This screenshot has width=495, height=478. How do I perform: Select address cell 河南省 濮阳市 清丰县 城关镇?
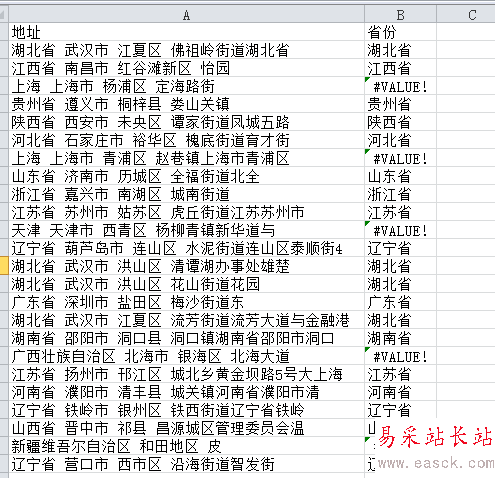pos(186,392)
